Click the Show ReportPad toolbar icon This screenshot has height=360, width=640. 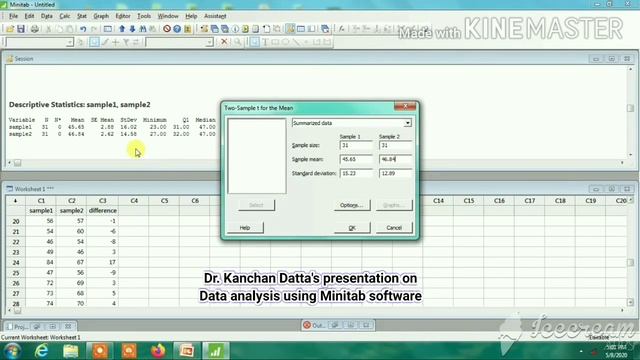(256, 29)
